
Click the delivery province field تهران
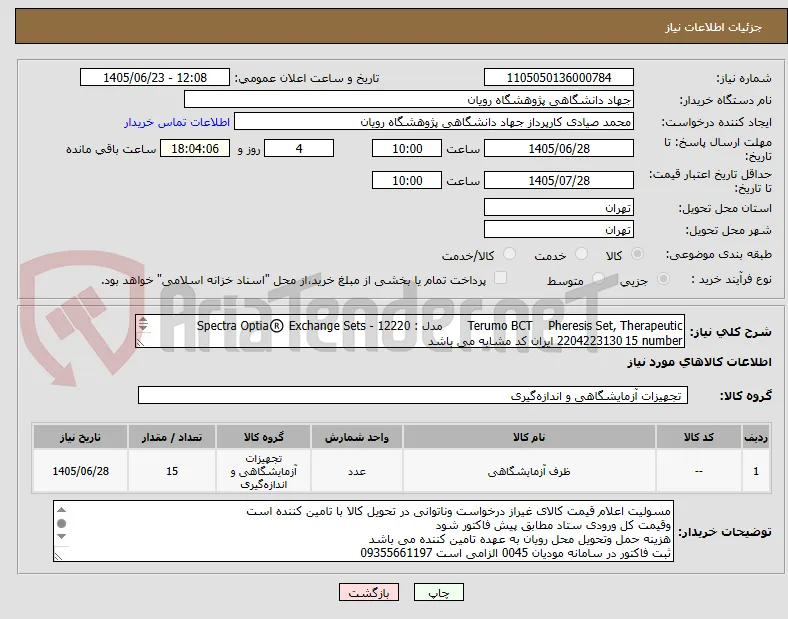(x=558, y=208)
